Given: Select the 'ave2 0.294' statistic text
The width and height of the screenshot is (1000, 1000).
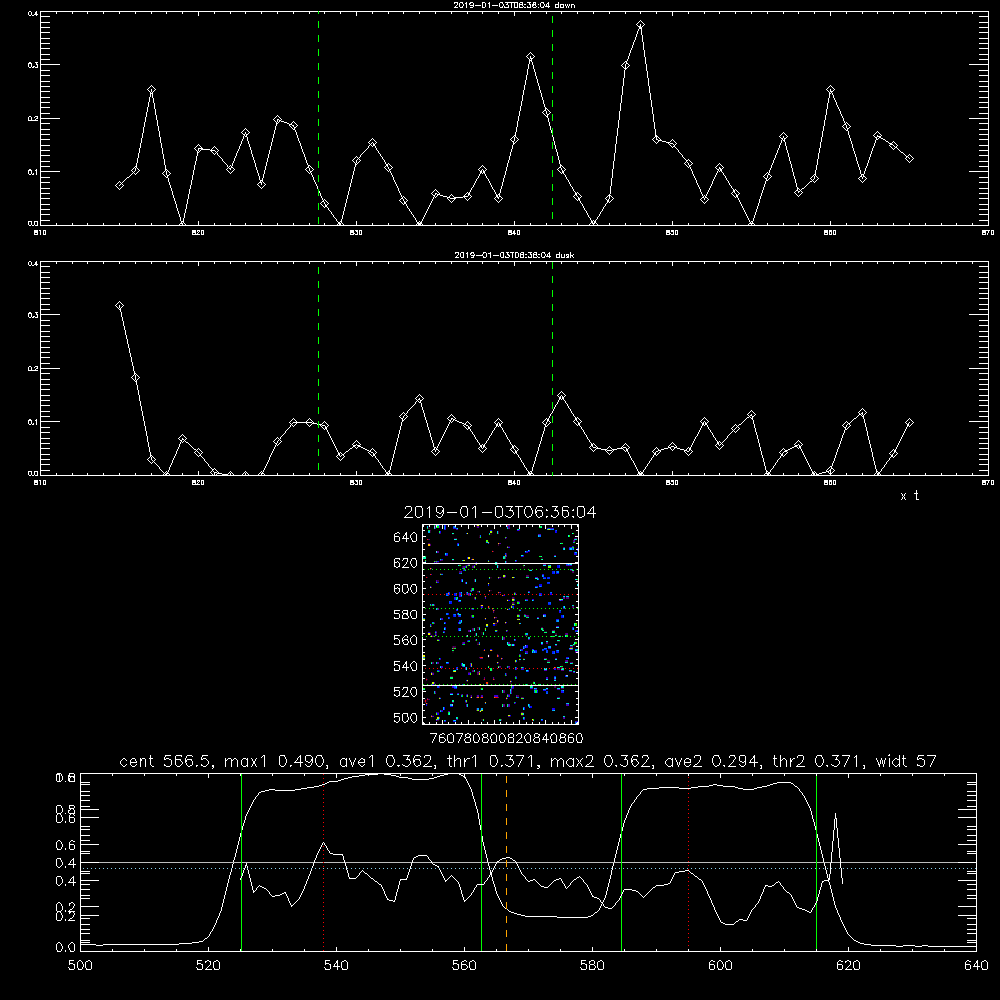Looking at the screenshot, I should (x=711, y=761).
